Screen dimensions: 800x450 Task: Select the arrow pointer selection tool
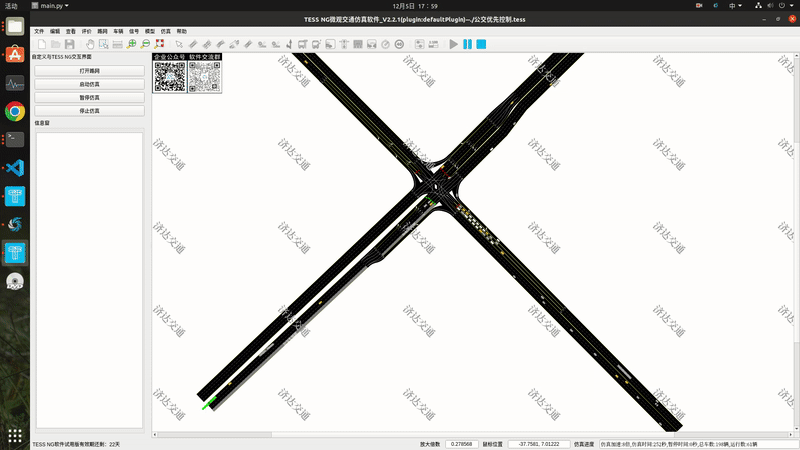coord(179,44)
